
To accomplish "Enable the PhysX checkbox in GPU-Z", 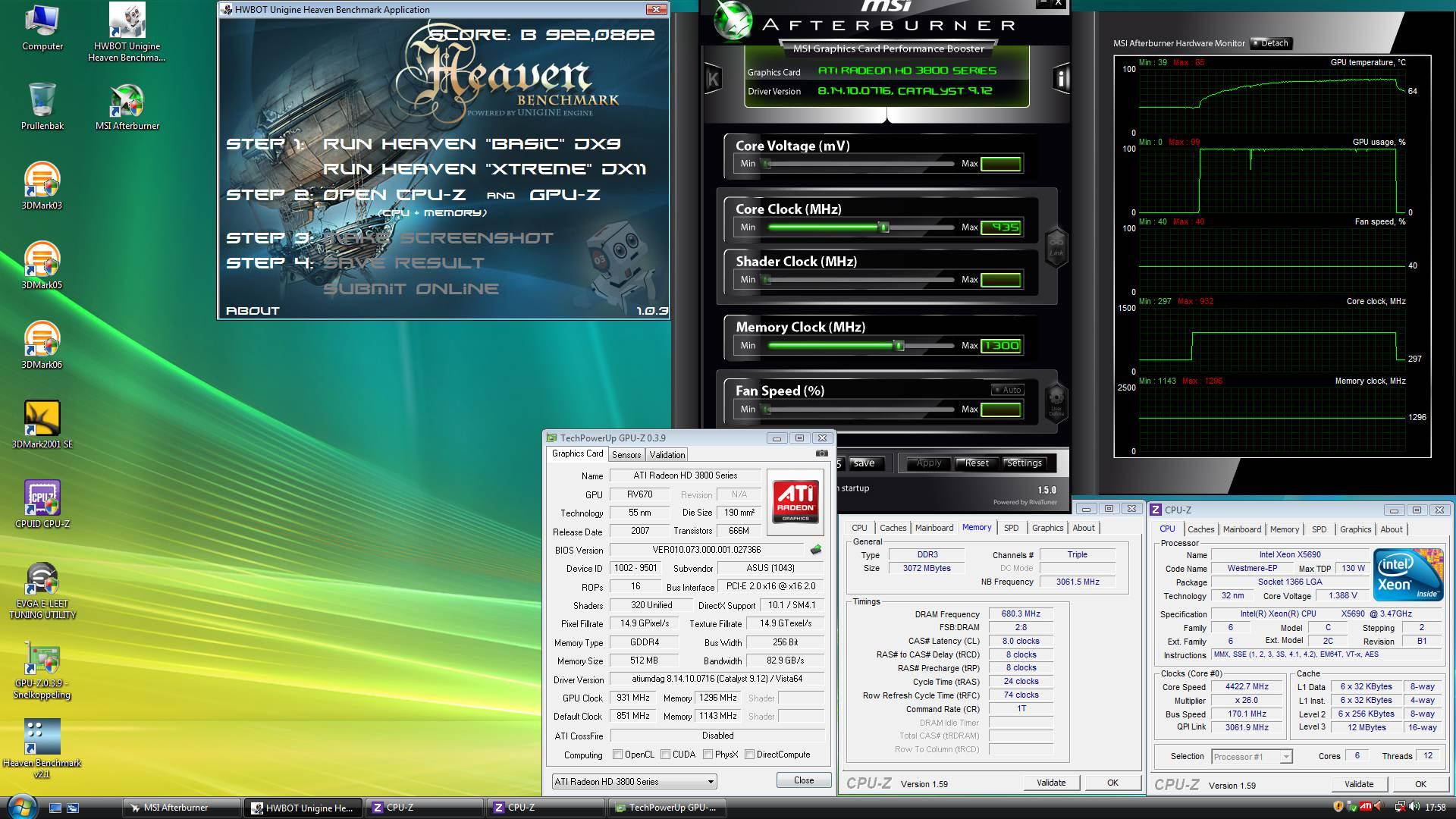I will point(708,755).
